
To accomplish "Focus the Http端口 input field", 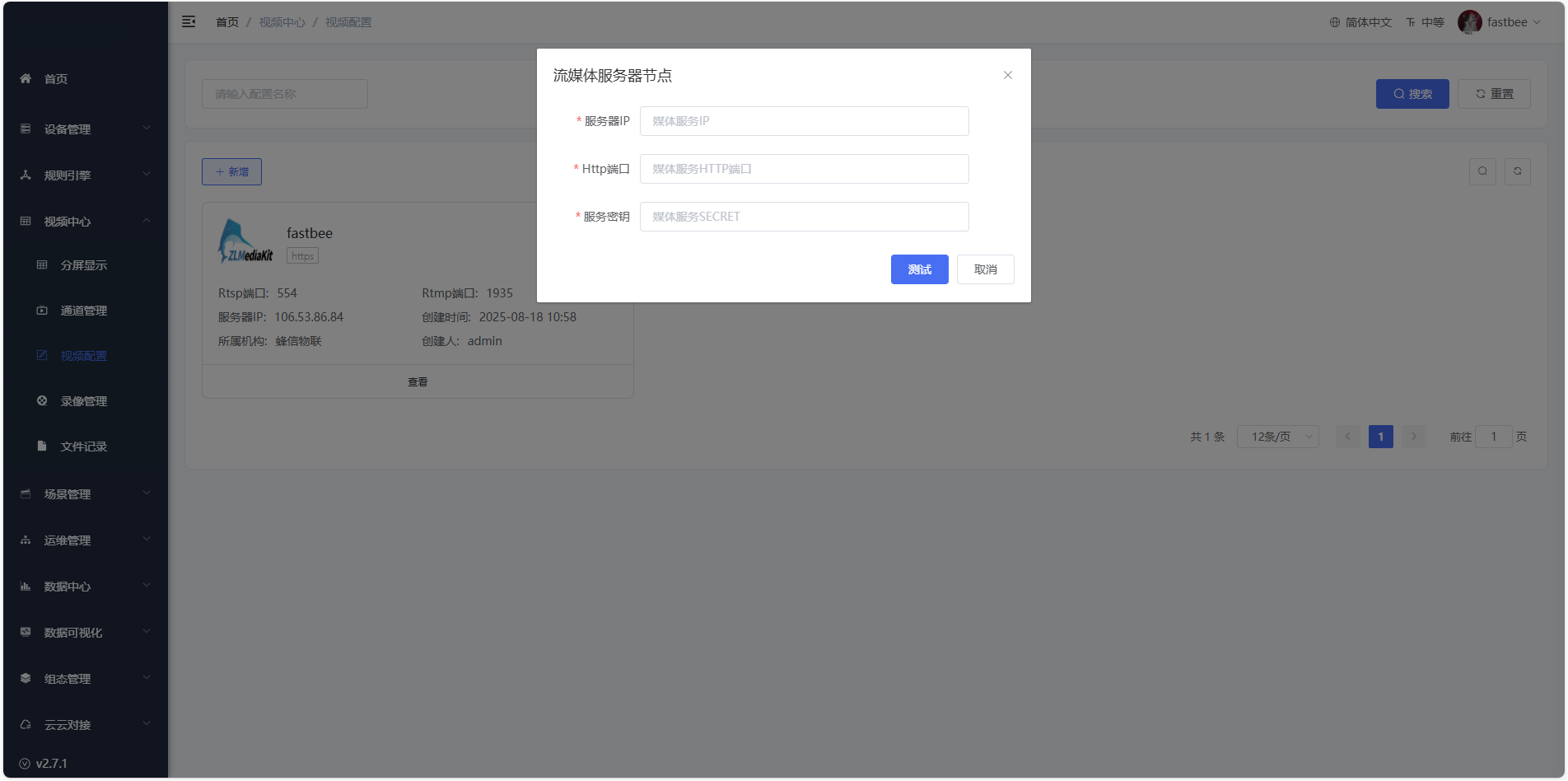I will [x=804, y=169].
